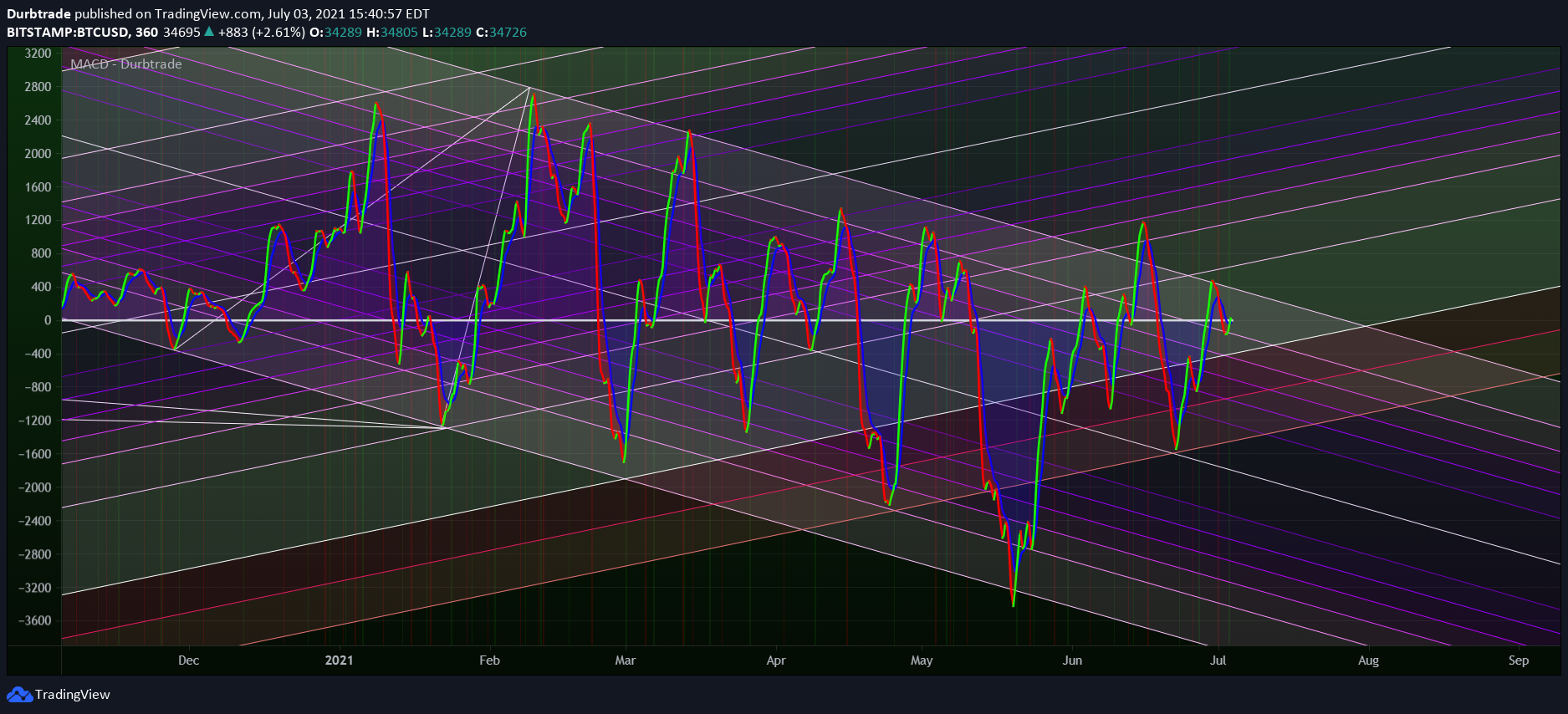Viewport: 1568px width, 714px height.
Task: Click the Dec time axis label
Action: (x=189, y=660)
